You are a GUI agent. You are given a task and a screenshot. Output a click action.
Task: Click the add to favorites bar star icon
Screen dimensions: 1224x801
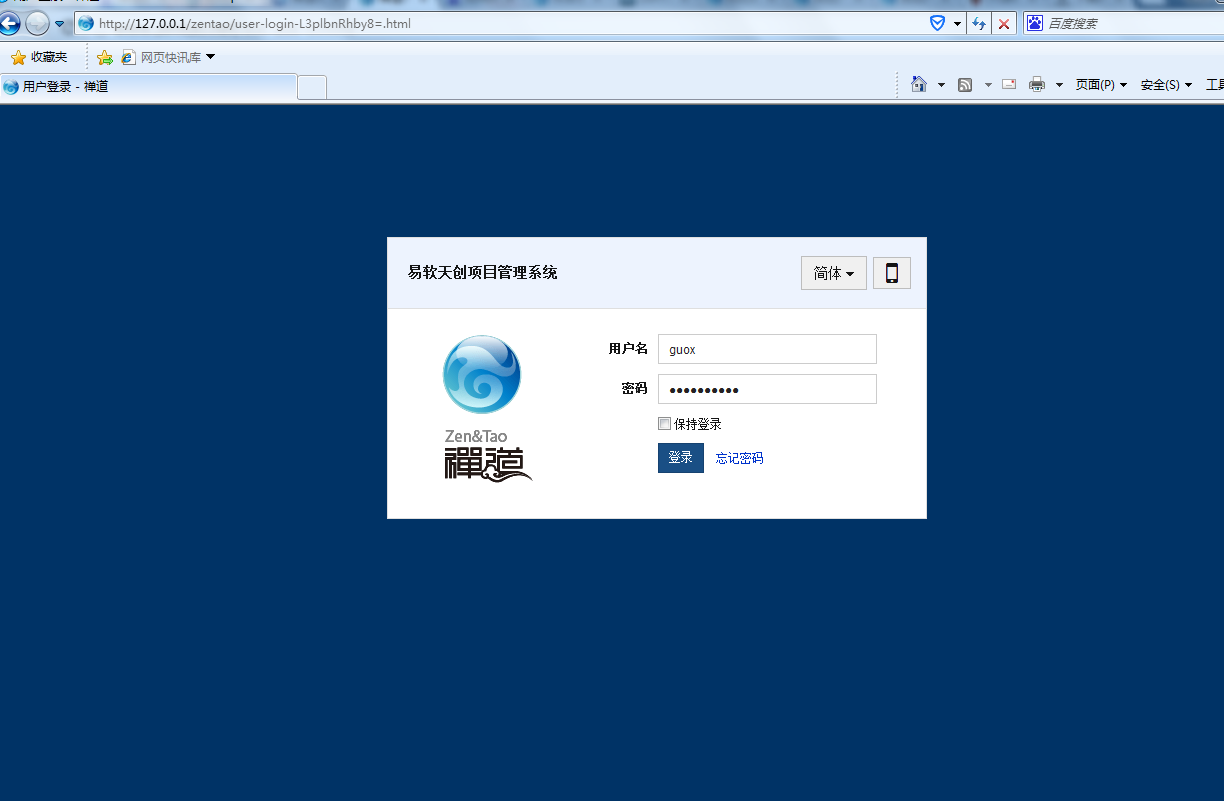104,57
